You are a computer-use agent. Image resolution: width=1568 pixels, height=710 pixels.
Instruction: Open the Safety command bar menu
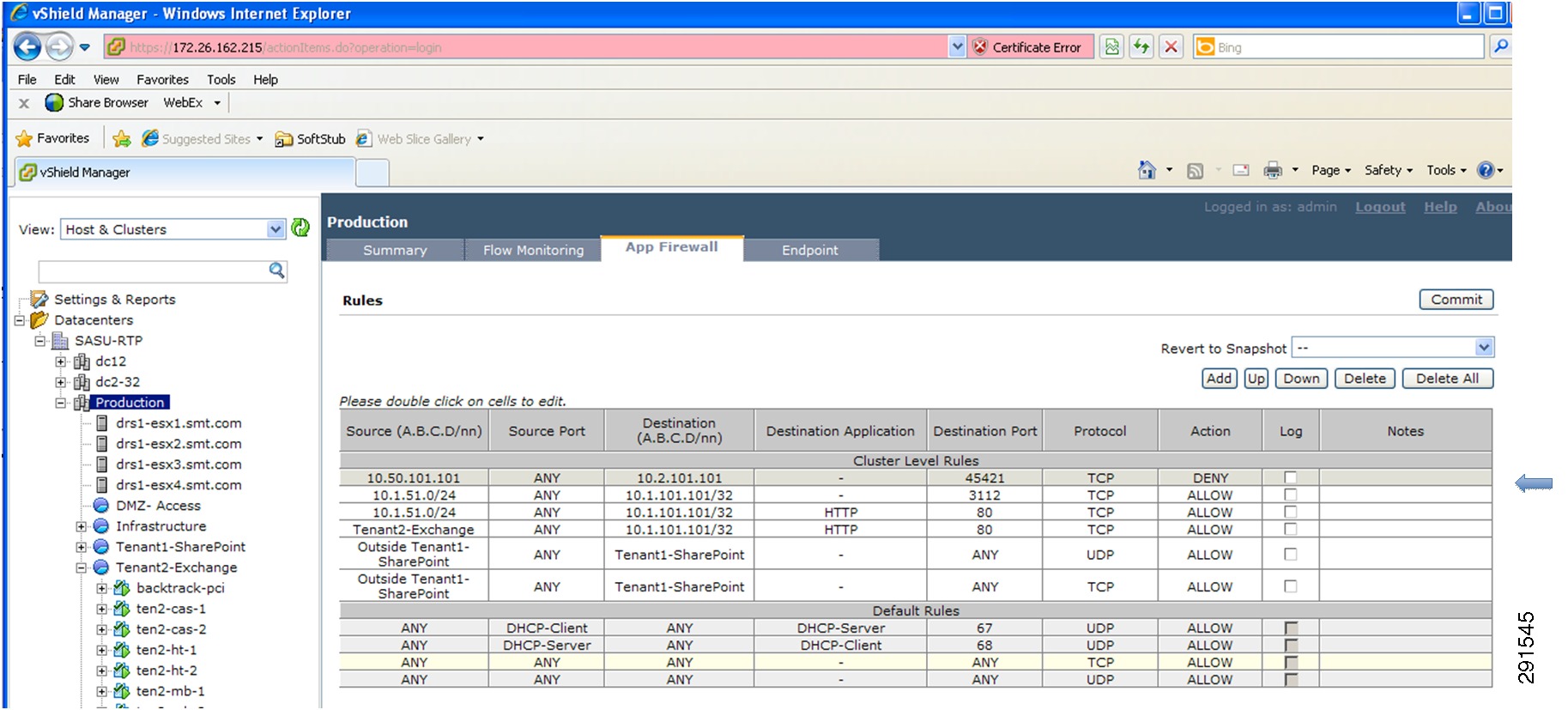pyautogui.click(x=1388, y=170)
